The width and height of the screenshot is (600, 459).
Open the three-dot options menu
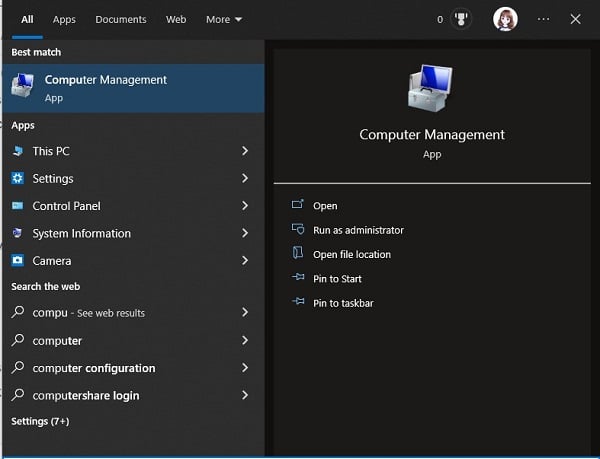[x=543, y=19]
